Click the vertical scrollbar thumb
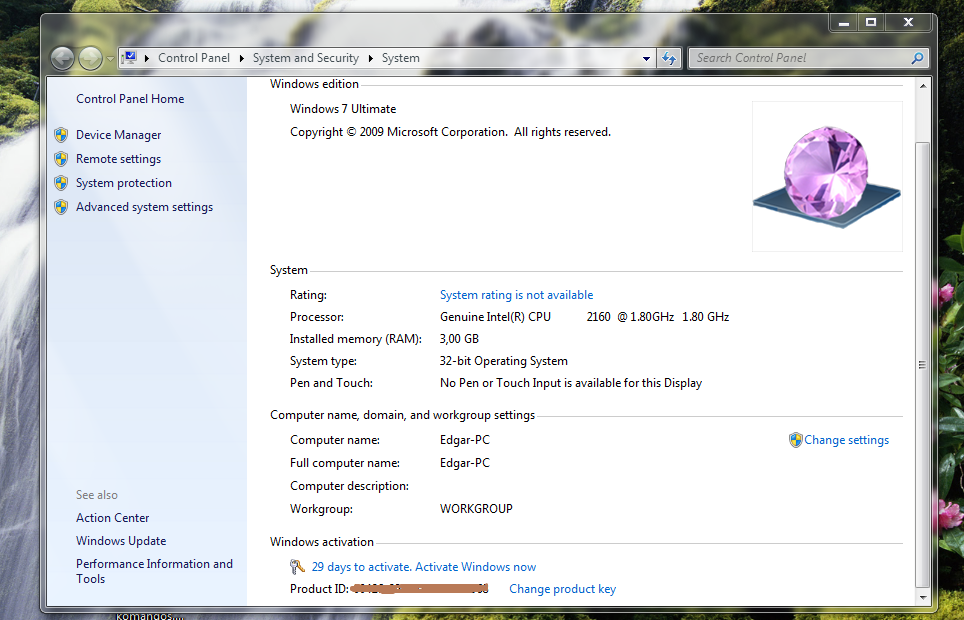This screenshot has width=964, height=620. tap(922, 364)
